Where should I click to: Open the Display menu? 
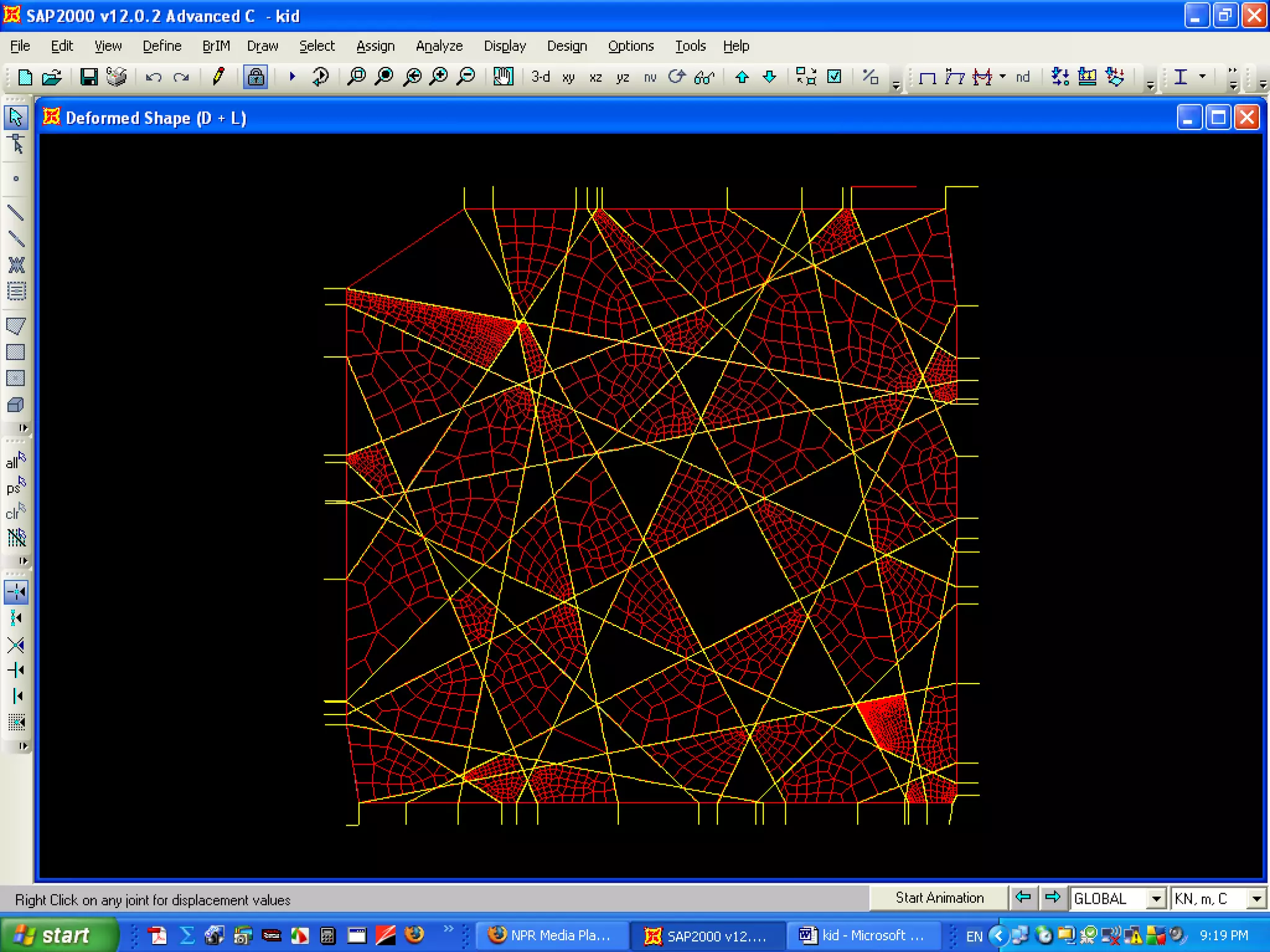[x=504, y=46]
